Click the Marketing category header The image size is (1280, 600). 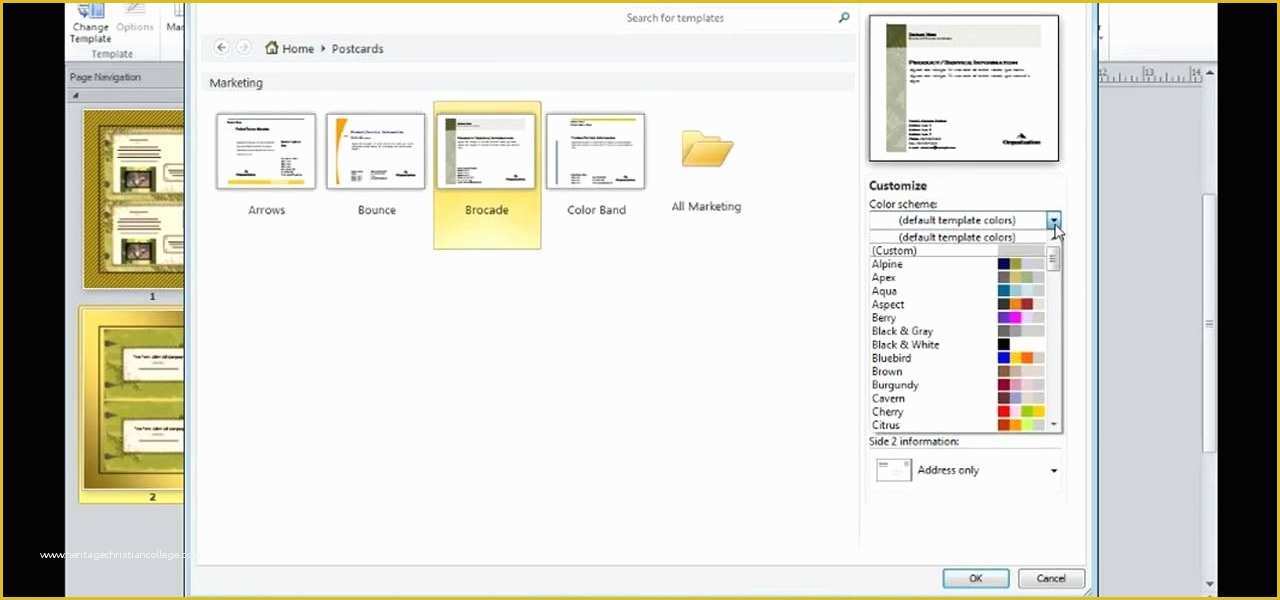(236, 83)
